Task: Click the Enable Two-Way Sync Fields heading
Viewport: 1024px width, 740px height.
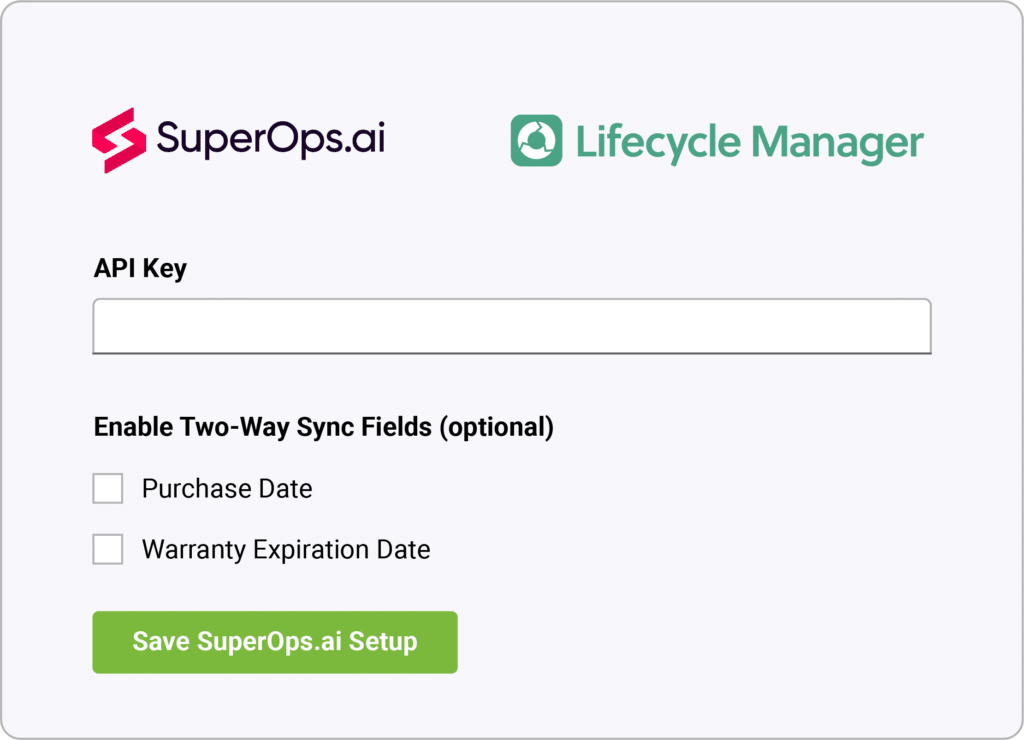Action: coord(323,426)
